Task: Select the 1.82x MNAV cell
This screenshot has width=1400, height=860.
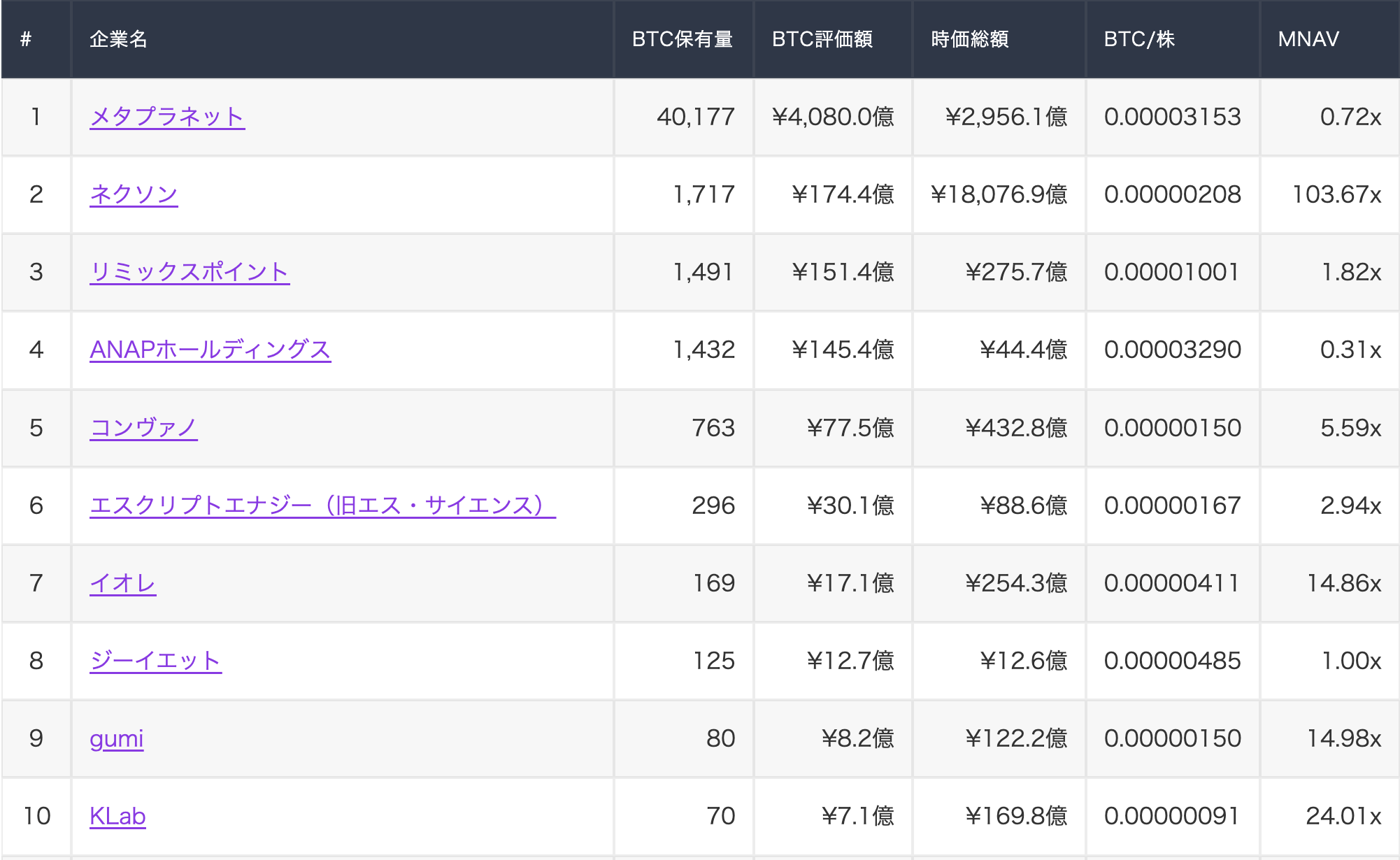Action: click(x=1330, y=272)
